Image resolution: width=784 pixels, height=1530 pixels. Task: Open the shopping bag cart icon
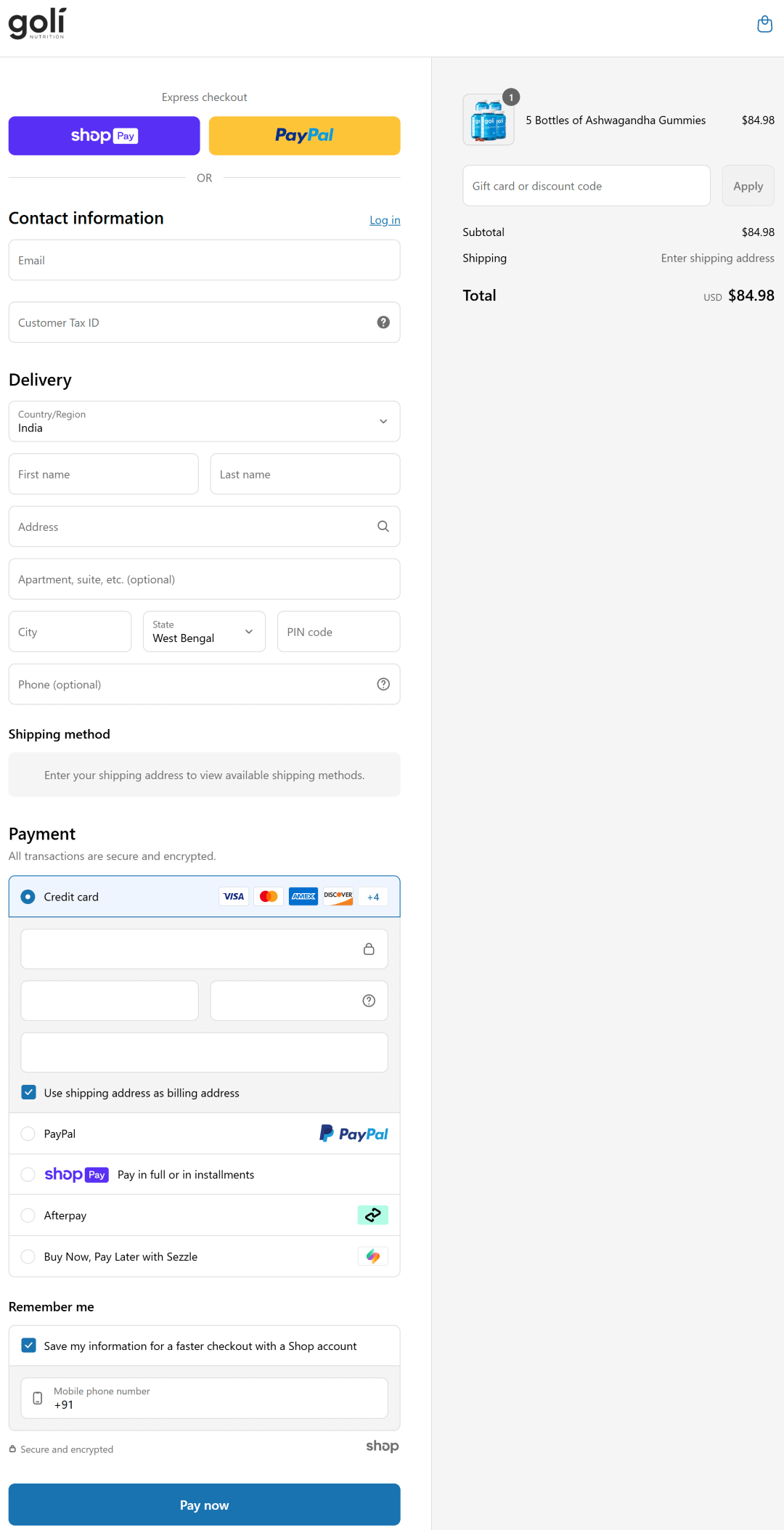(764, 25)
